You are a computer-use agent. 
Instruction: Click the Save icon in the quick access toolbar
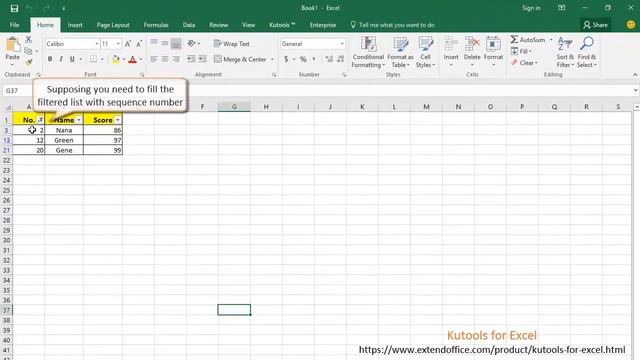click(14, 8)
